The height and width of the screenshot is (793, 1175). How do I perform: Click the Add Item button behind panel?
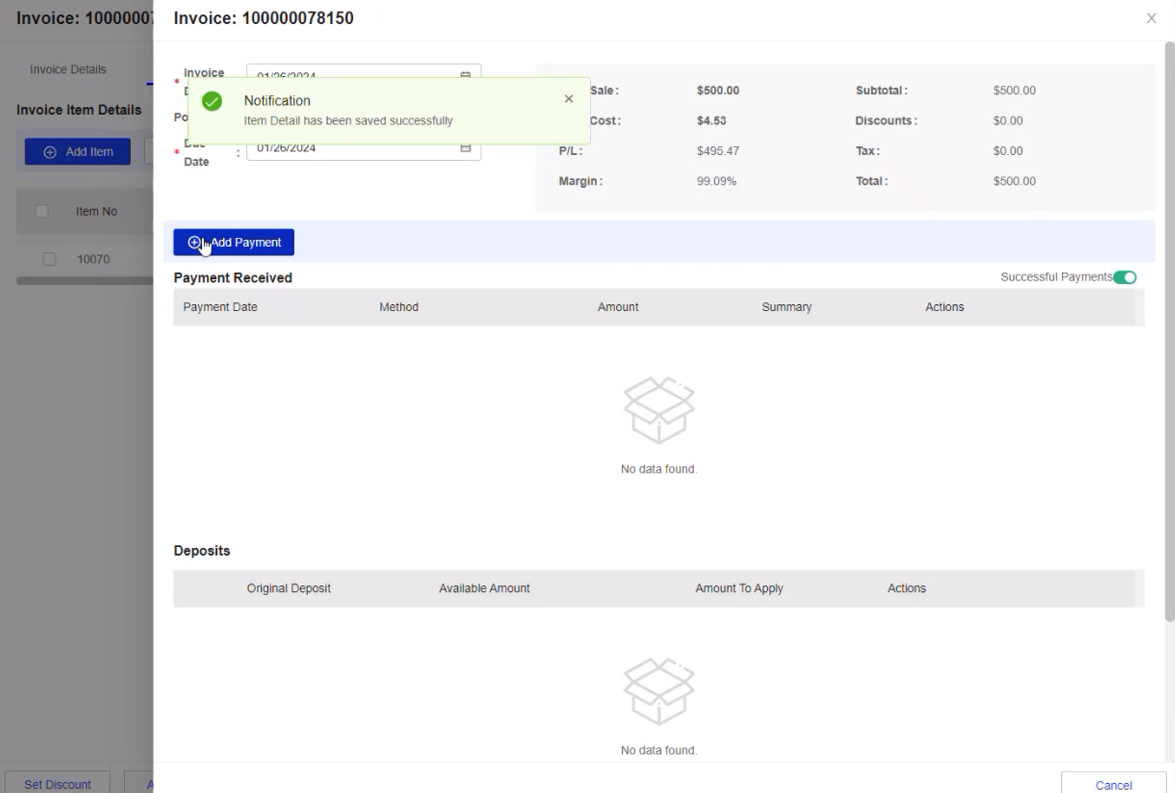tap(77, 151)
